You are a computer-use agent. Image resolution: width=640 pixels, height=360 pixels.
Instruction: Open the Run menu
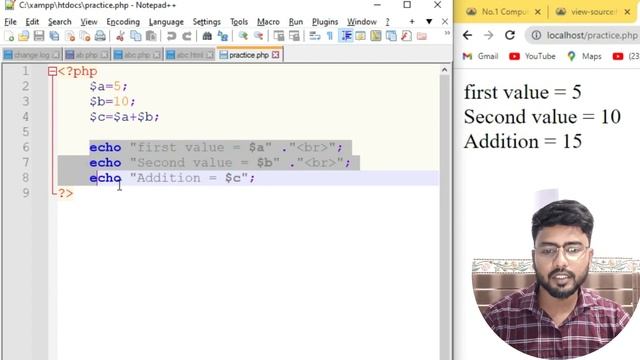coord(296,22)
